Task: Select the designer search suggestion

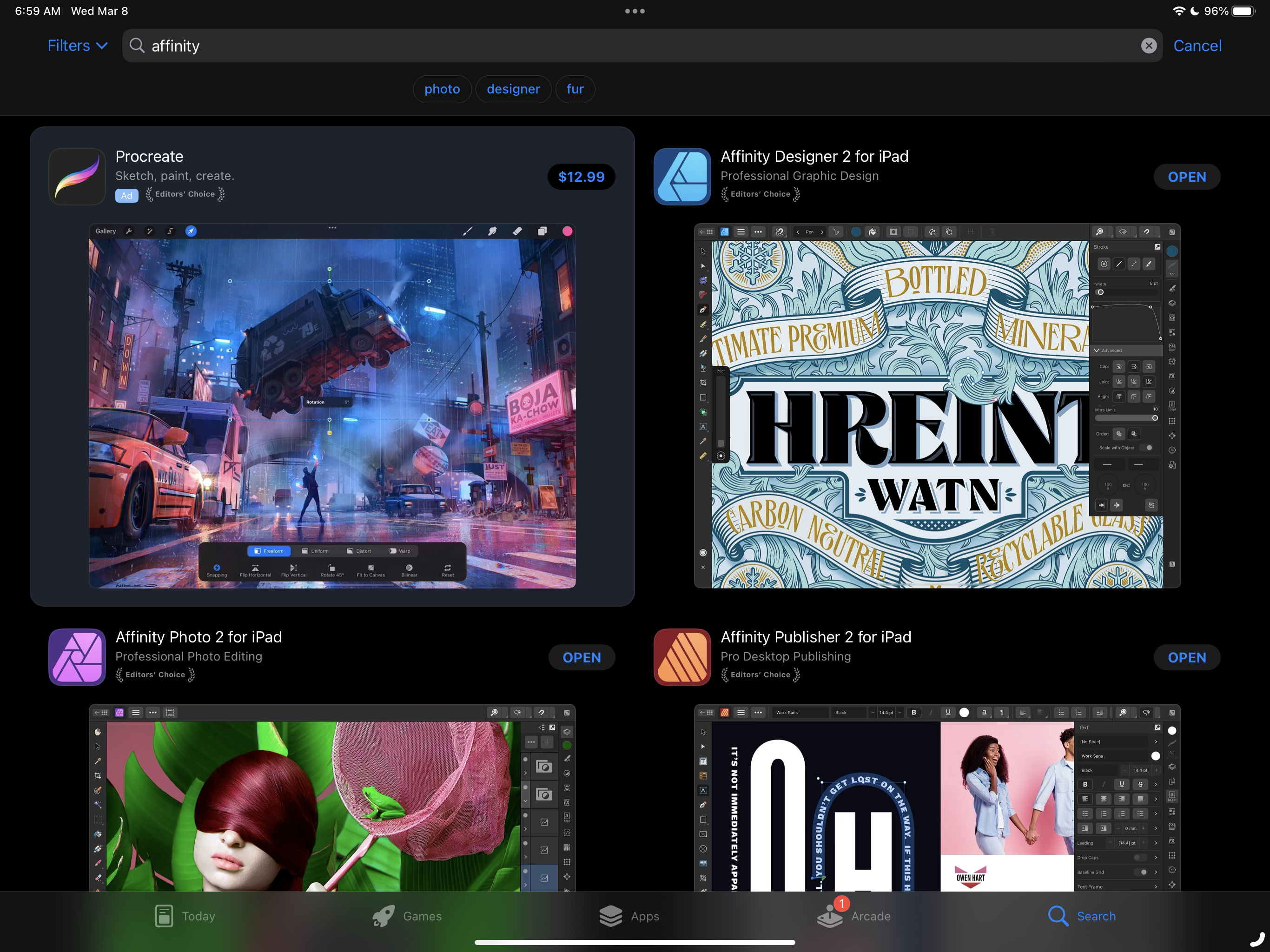Action: 513,89
